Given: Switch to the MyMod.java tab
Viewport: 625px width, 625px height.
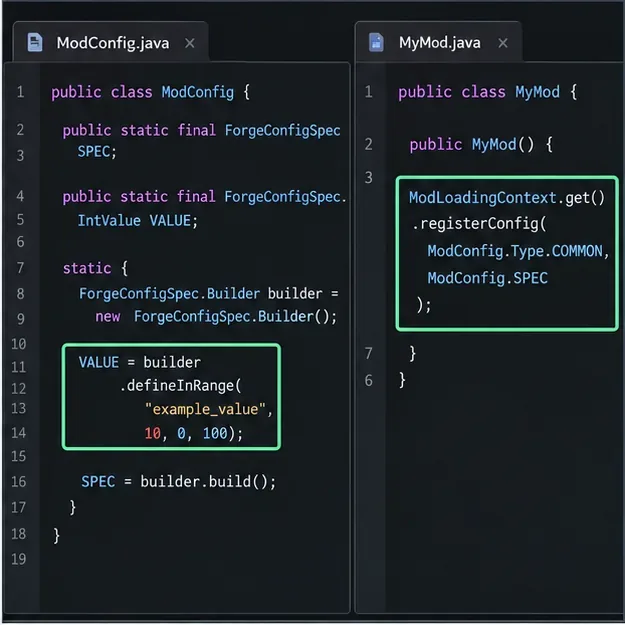Looking at the screenshot, I should 438,42.
